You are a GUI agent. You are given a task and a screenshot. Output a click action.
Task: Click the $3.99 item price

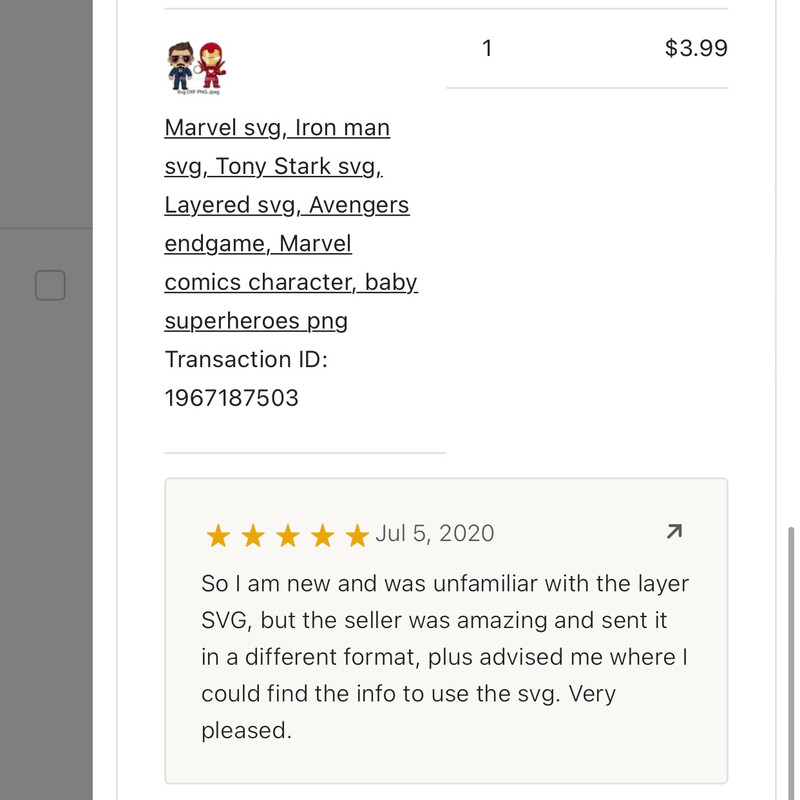point(696,48)
